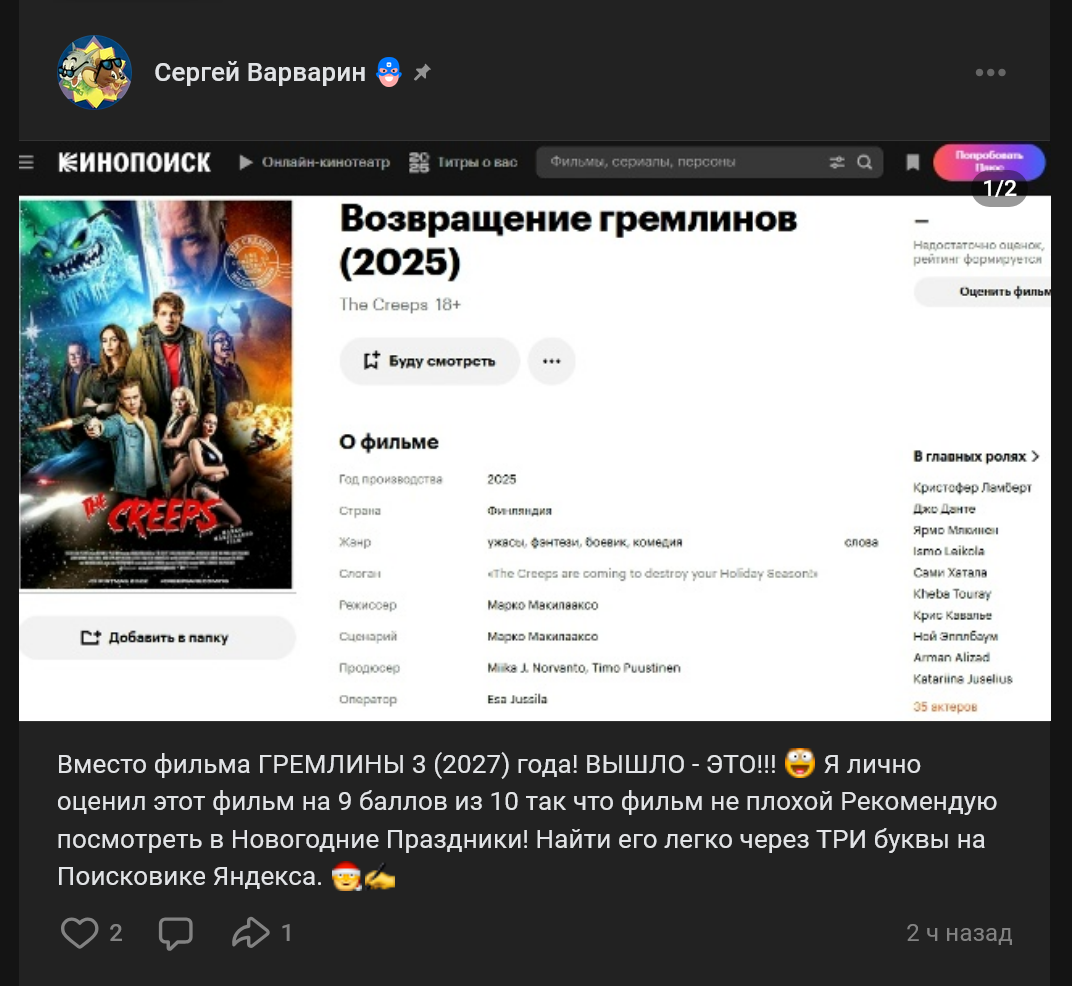Viewport: 1072px width, 986px height.
Task: Click the search magnifier icon
Action: point(865,163)
